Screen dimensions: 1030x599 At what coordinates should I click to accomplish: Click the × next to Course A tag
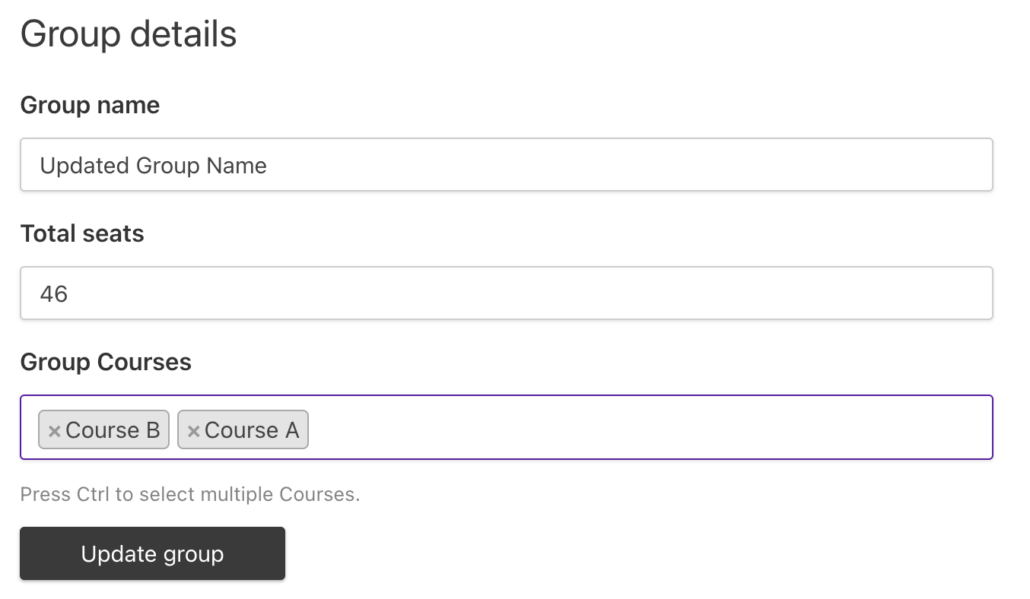tap(195, 430)
